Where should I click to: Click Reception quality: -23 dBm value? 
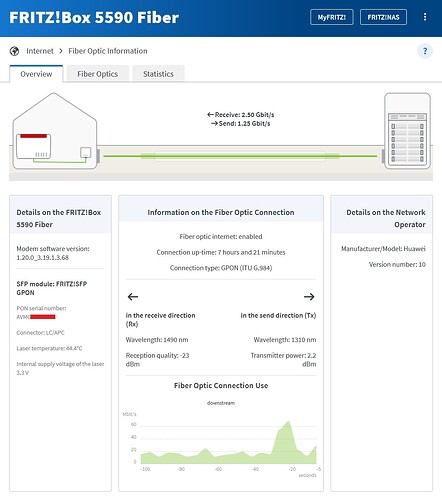click(157, 360)
